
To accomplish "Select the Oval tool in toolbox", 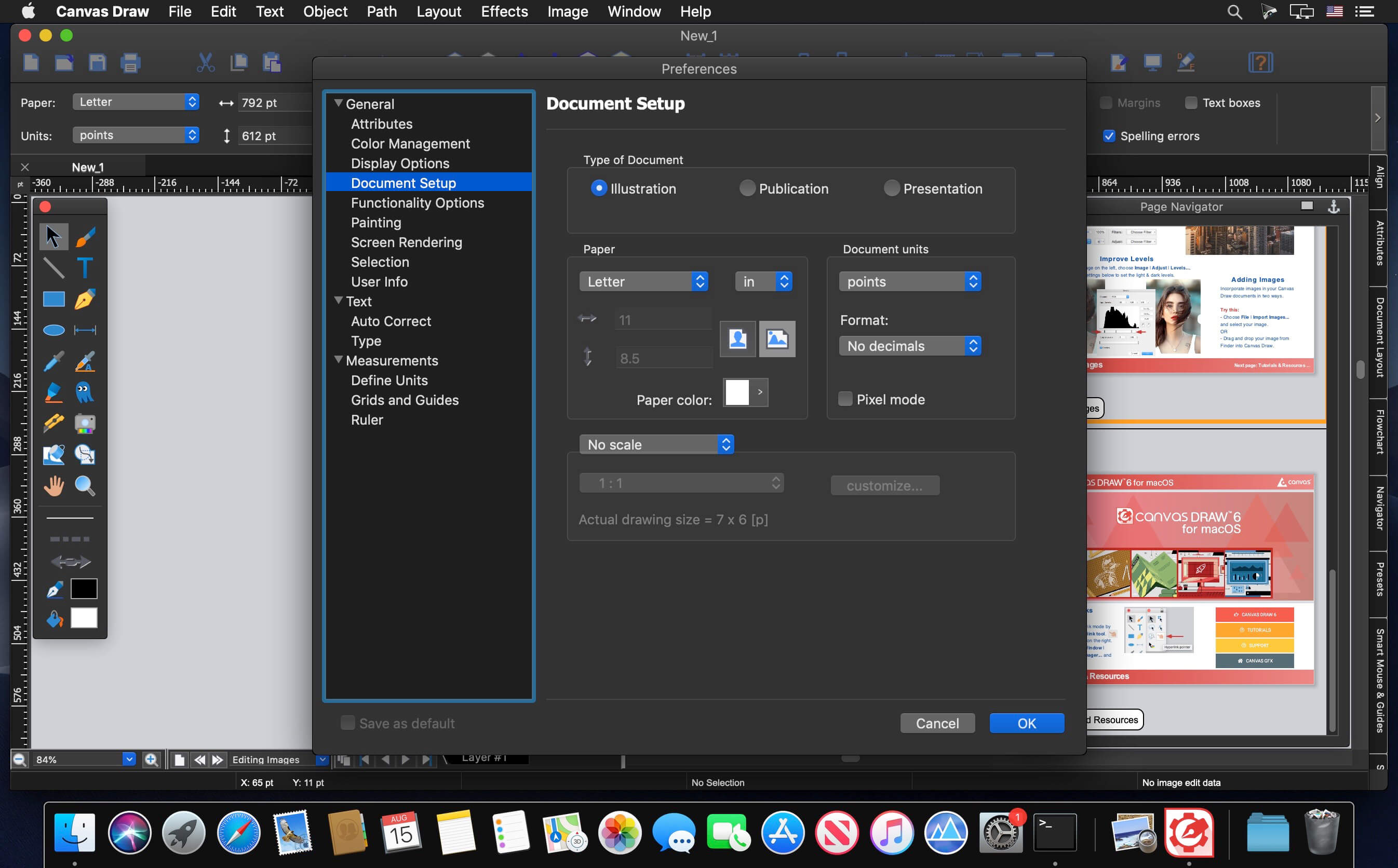I will (53, 330).
